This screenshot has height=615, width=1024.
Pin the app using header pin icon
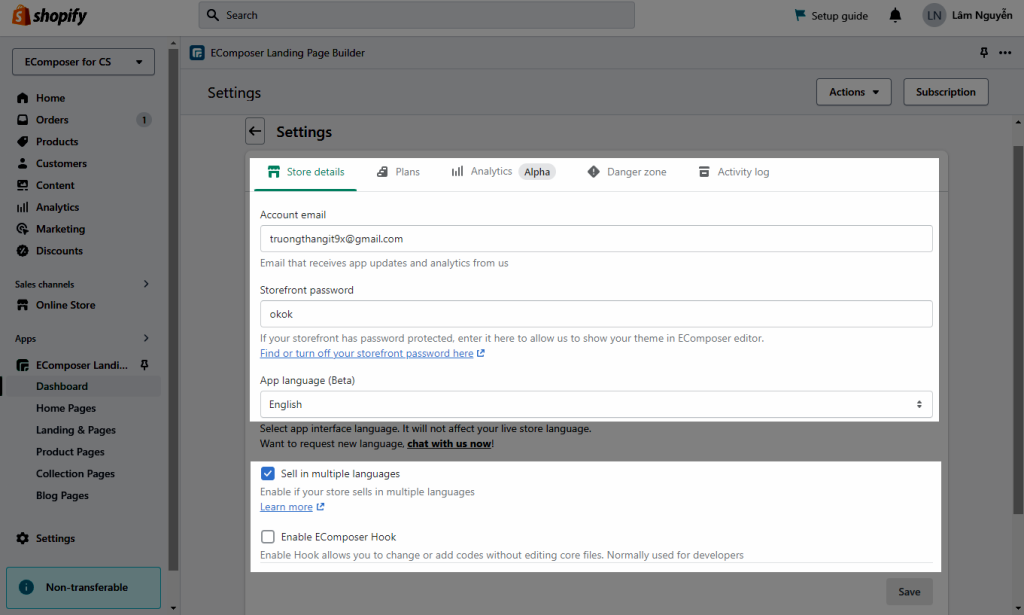[x=984, y=52]
